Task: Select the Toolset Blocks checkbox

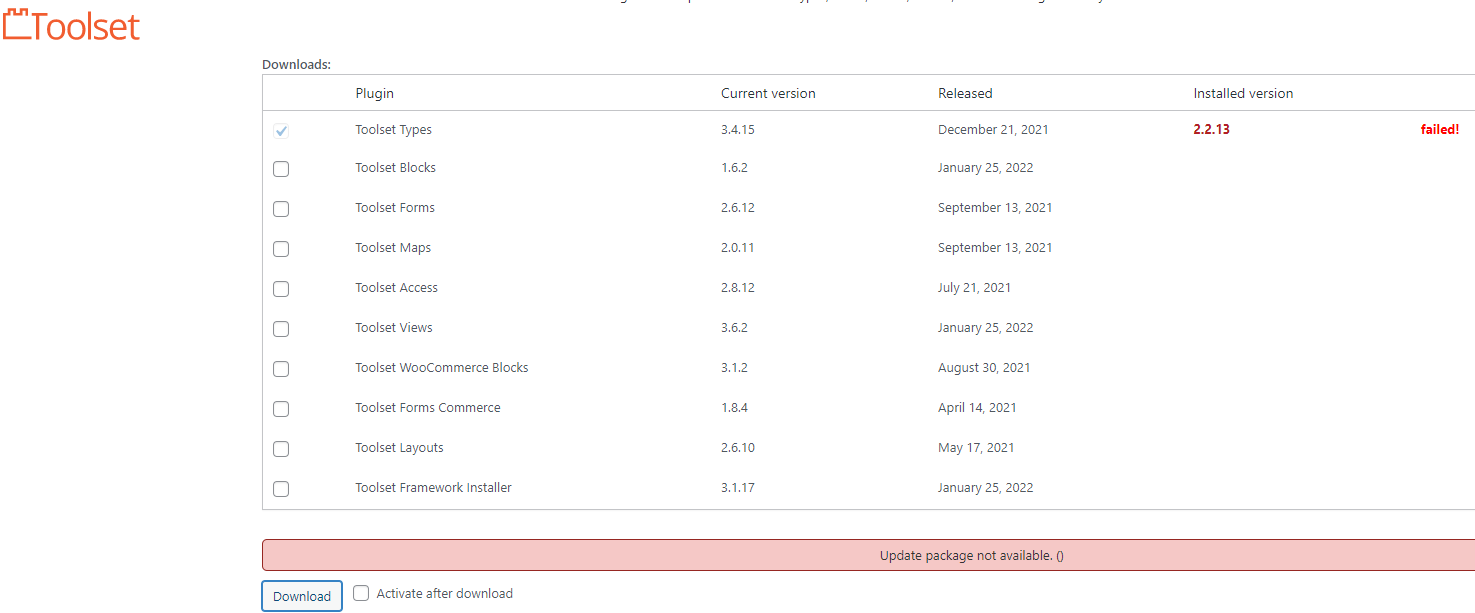Action: pos(281,169)
